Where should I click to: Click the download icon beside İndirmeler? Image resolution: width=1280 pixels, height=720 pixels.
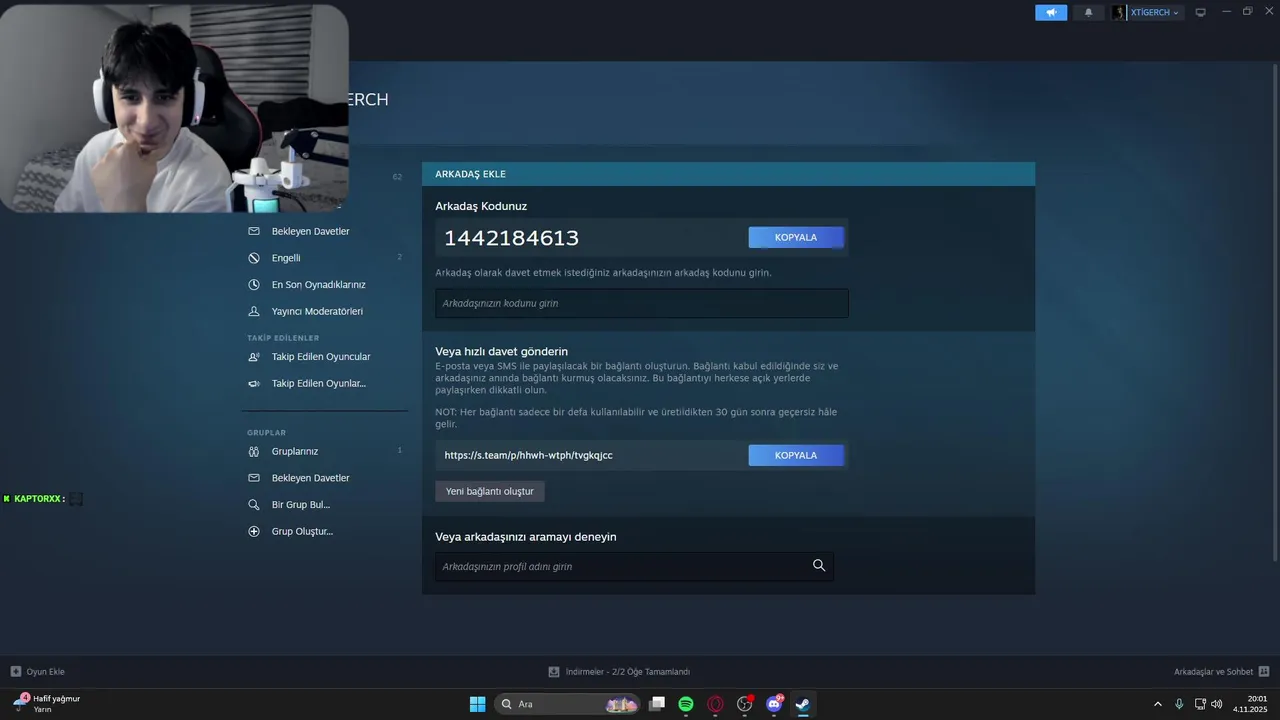(554, 672)
